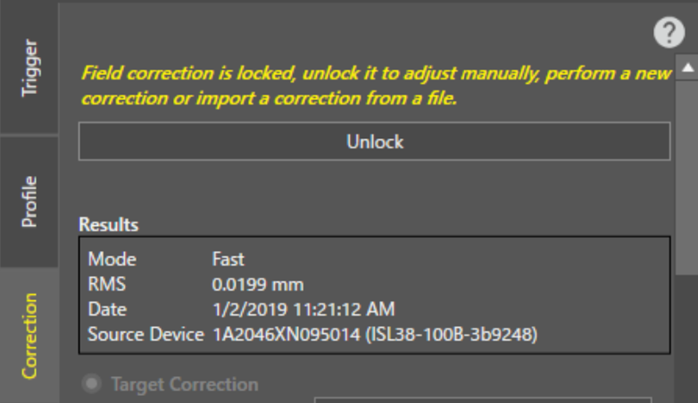Click the field below Target Correction
Viewport: 698px width, 403px height.
pos(490,399)
